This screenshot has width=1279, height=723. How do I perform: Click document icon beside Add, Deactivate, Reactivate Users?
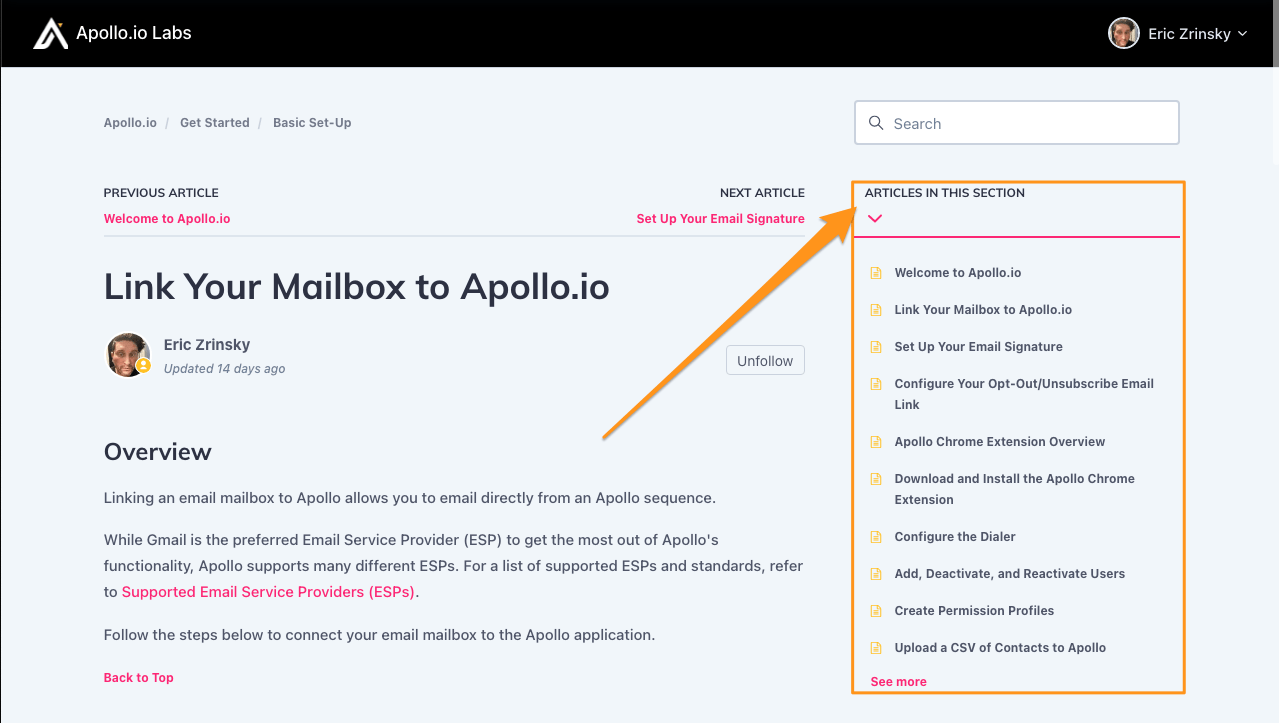point(876,574)
